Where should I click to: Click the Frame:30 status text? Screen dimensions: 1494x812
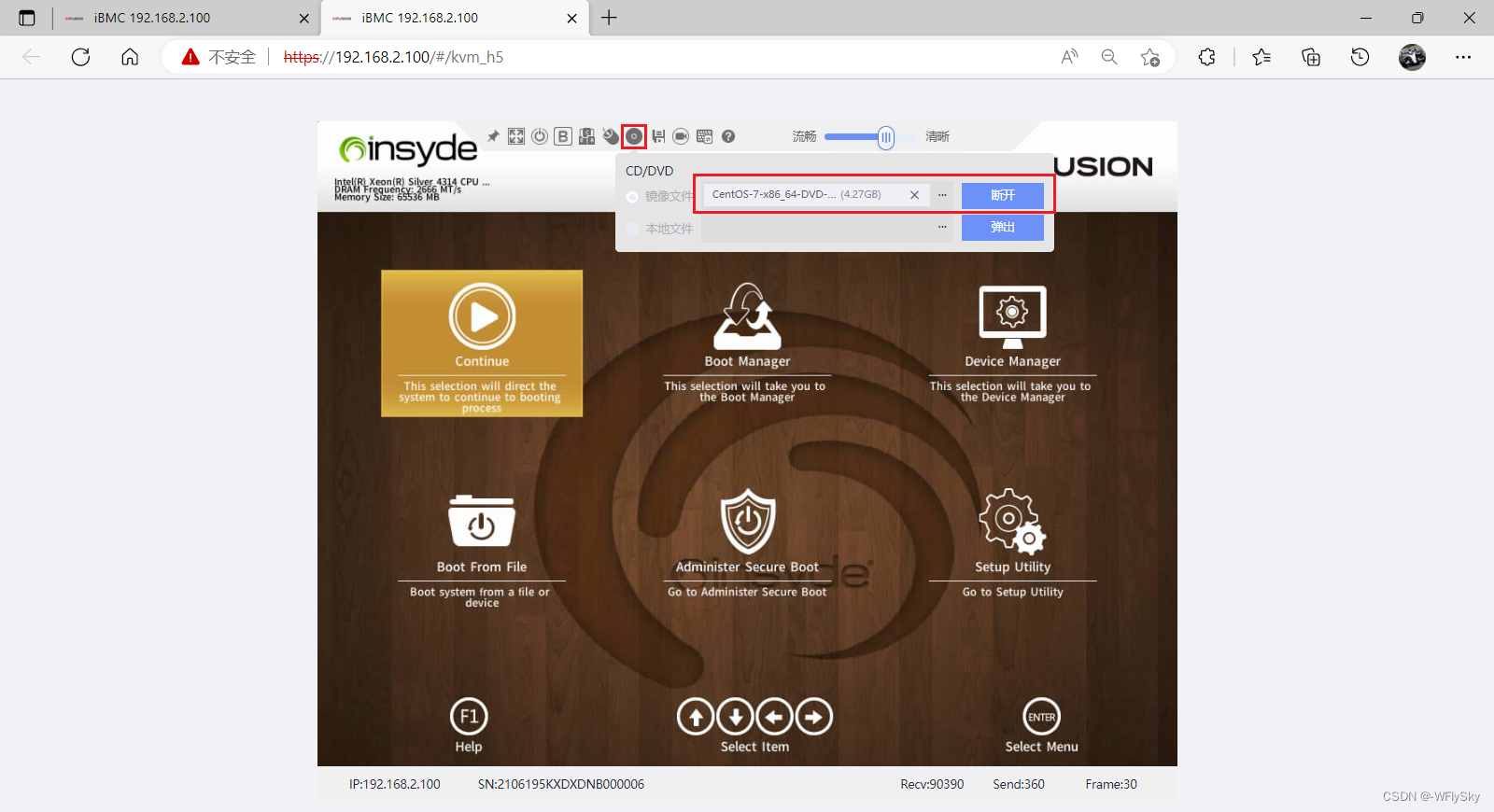click(1111, 784)
